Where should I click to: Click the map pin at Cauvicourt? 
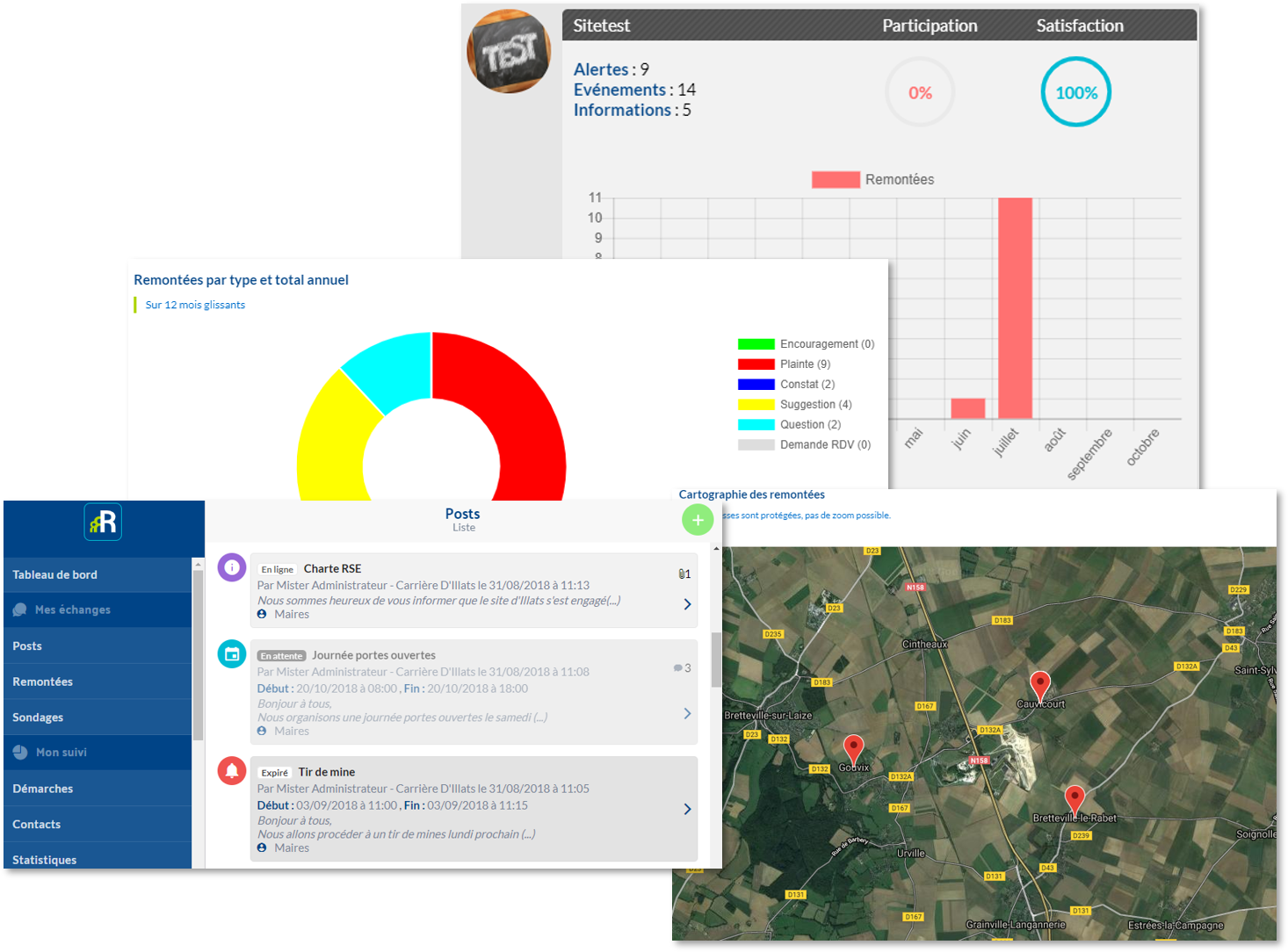click(1039, 688)
